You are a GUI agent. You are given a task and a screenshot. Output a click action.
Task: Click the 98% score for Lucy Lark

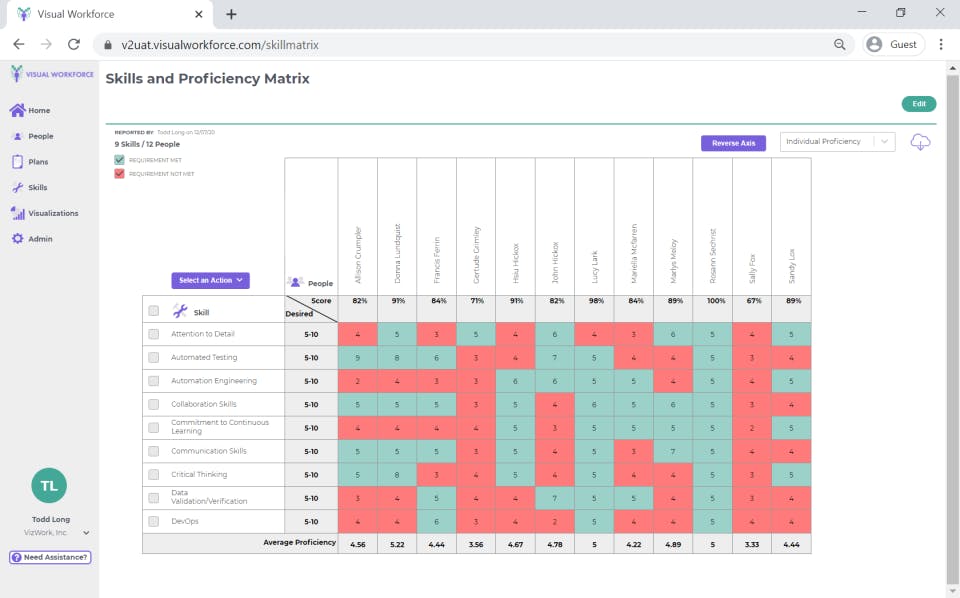point(596,301)
